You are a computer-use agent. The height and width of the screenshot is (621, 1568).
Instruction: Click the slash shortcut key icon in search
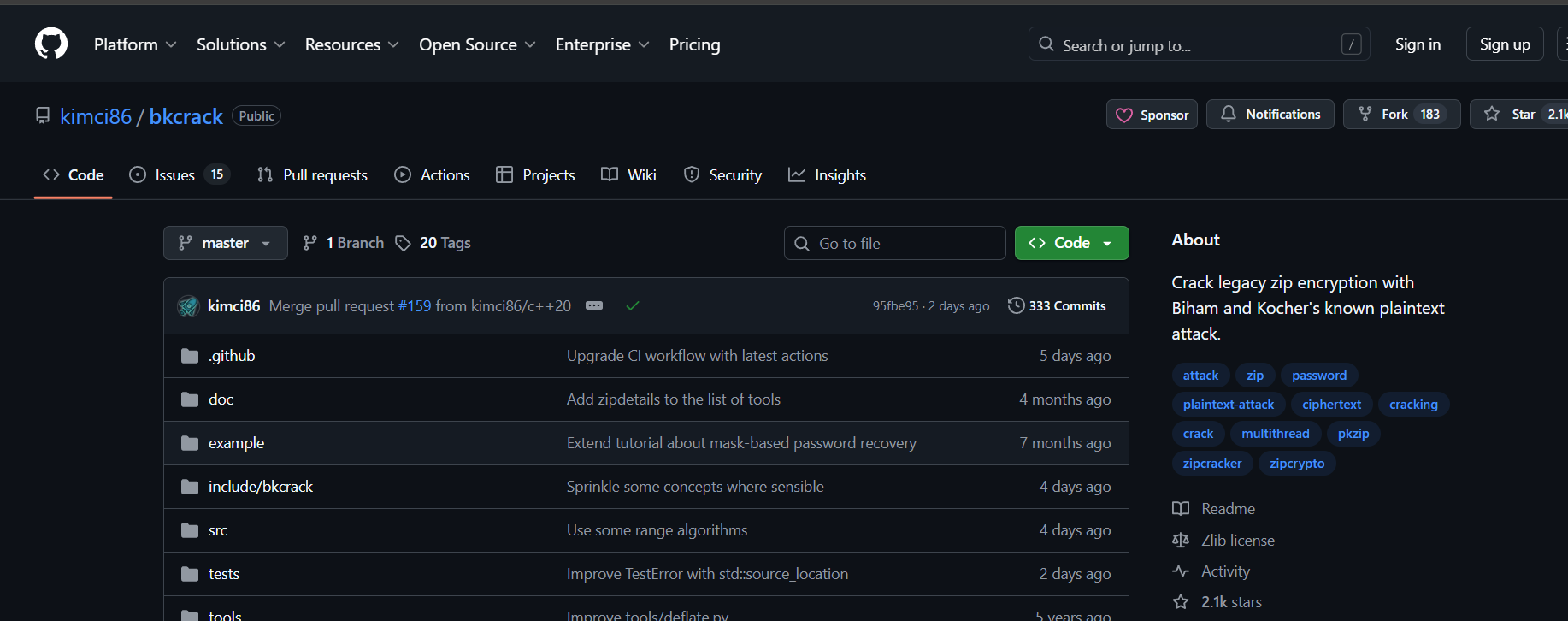[1352, 44]
